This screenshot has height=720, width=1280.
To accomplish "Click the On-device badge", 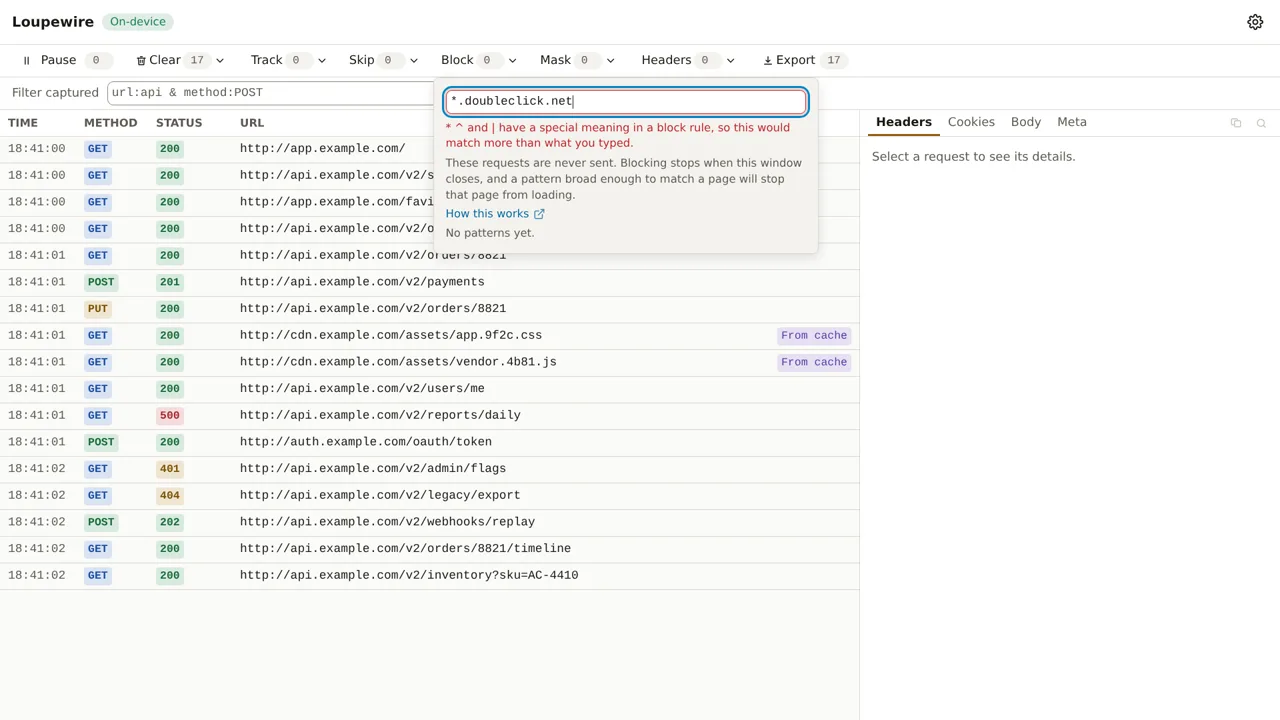I will [138, 22].
